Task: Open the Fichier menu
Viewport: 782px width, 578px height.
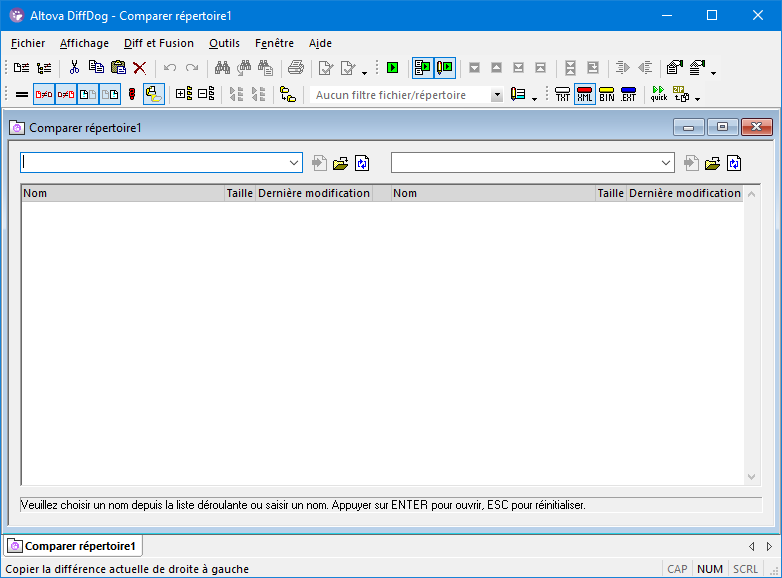Action: click(x=28, y=43)
